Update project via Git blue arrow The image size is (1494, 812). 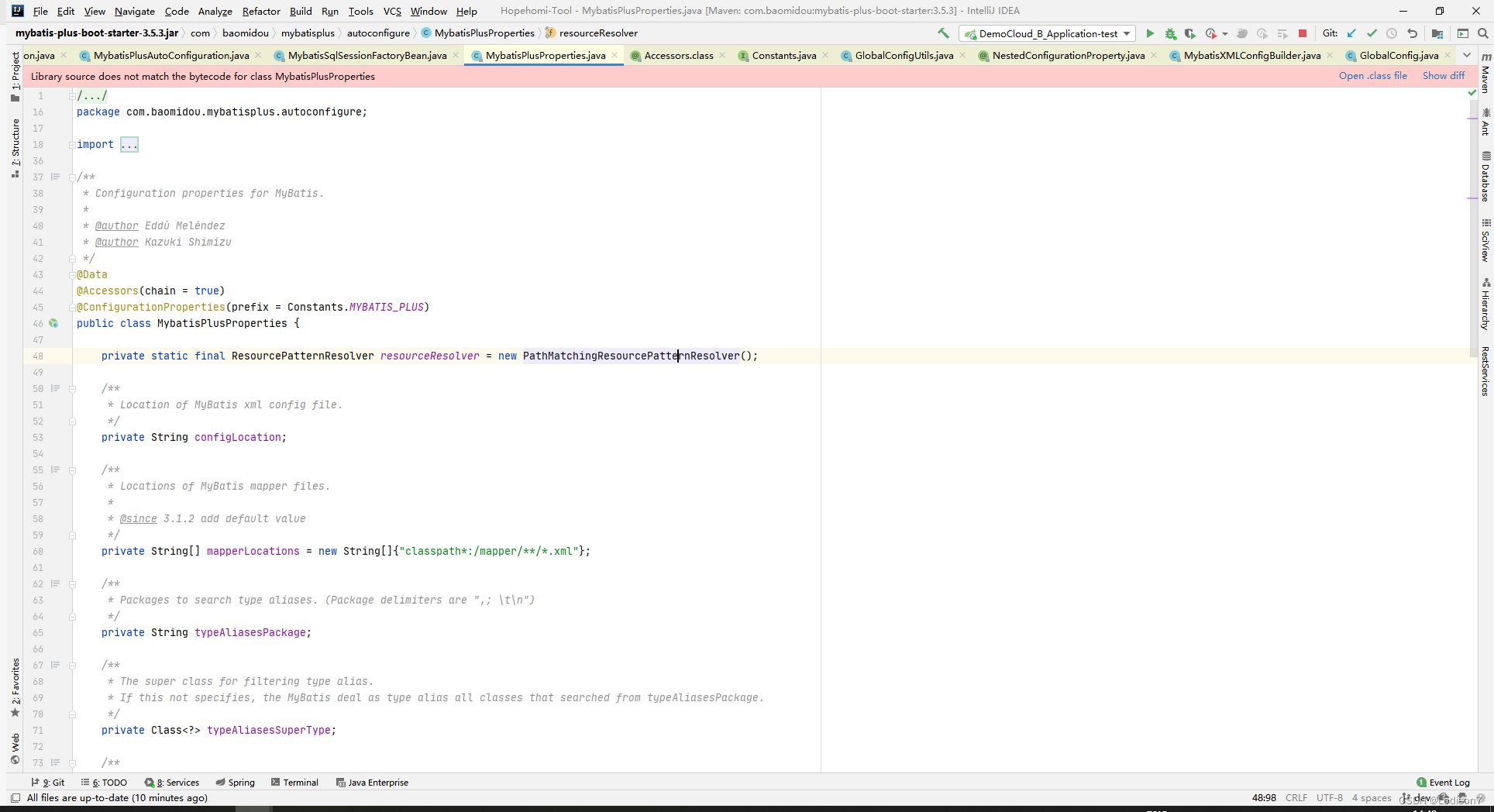[x=1351, y=33]
